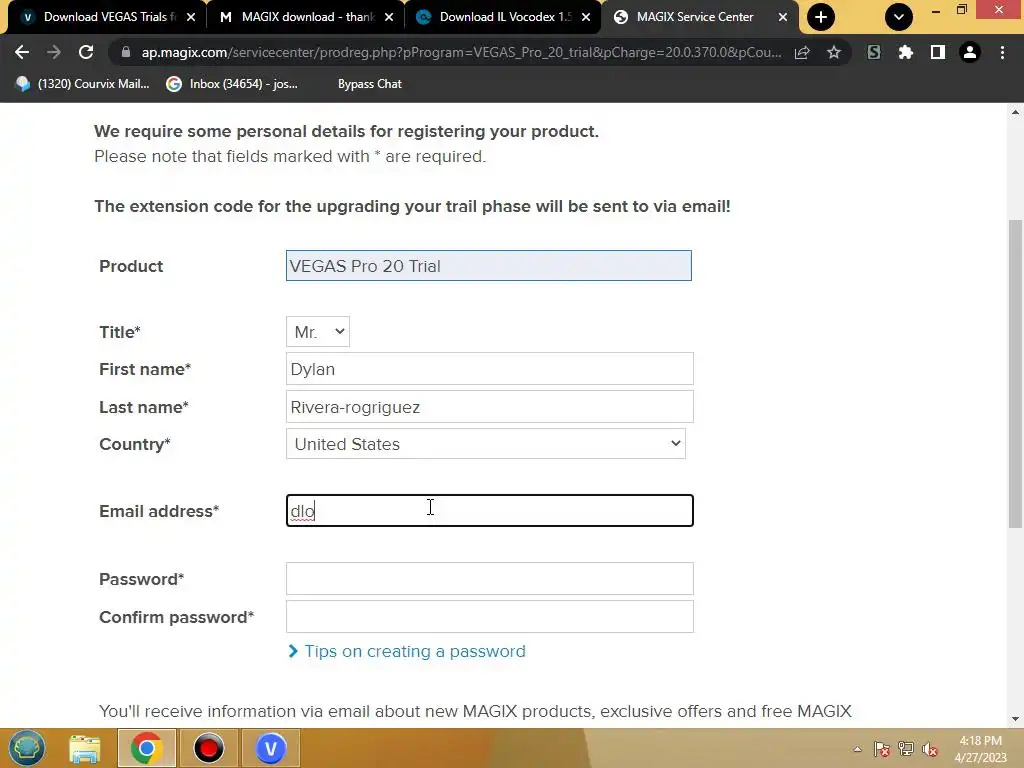Click the Password input field
Image resolution: width=1024 pixels, height=768 pixels.
pyautogui.click(x=490, y=579)
